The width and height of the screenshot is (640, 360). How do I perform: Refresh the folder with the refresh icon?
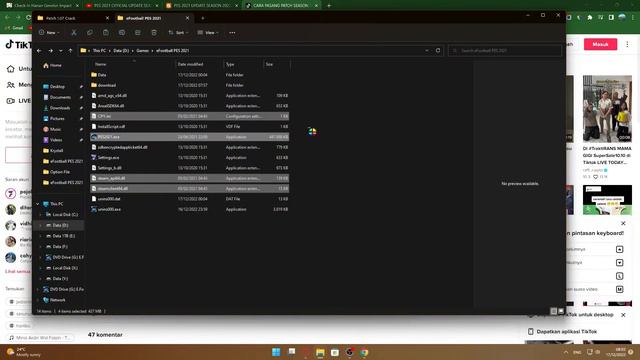pyautogui.click(x=438, y=51)
